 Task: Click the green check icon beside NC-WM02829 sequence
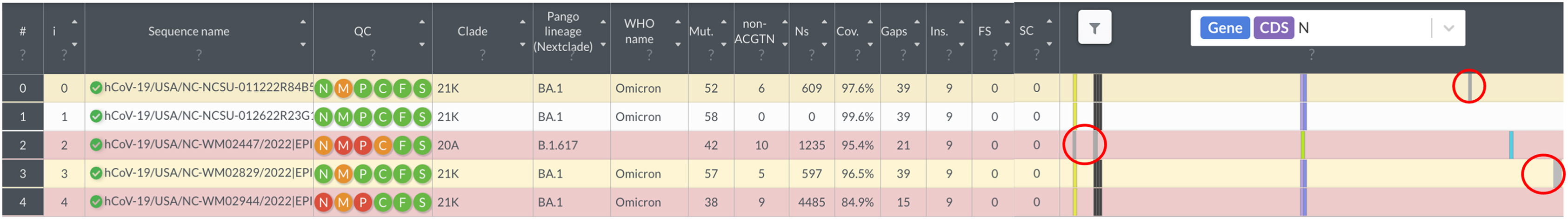tap(95, 174)
